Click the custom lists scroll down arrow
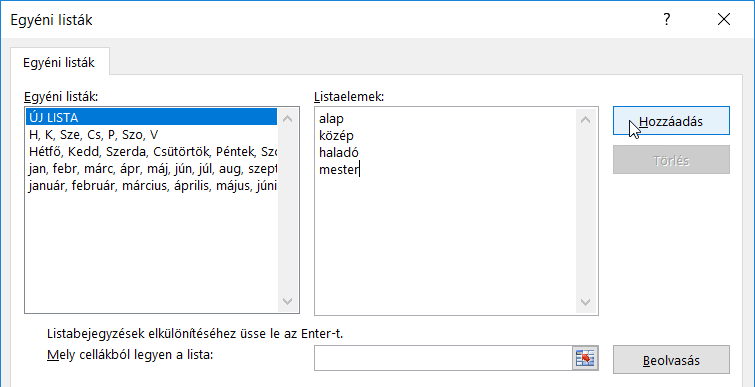 (287, 302)
